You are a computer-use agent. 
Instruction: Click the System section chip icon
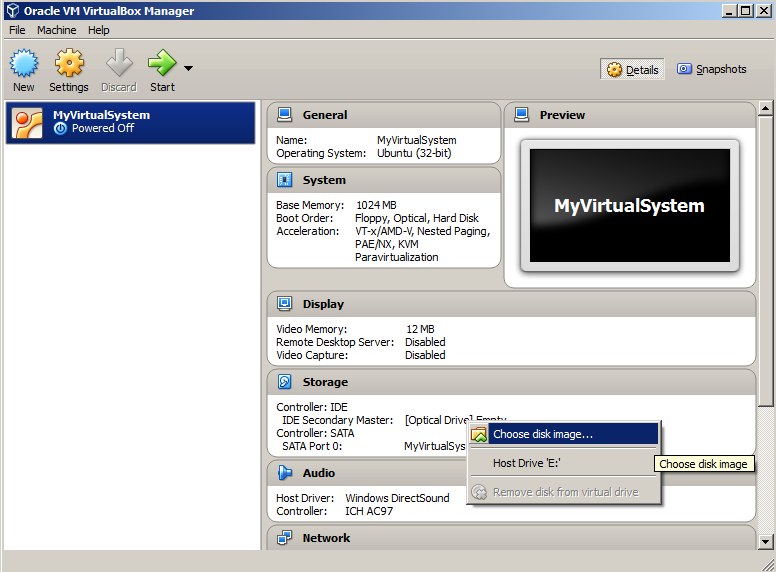click(285, 180)
